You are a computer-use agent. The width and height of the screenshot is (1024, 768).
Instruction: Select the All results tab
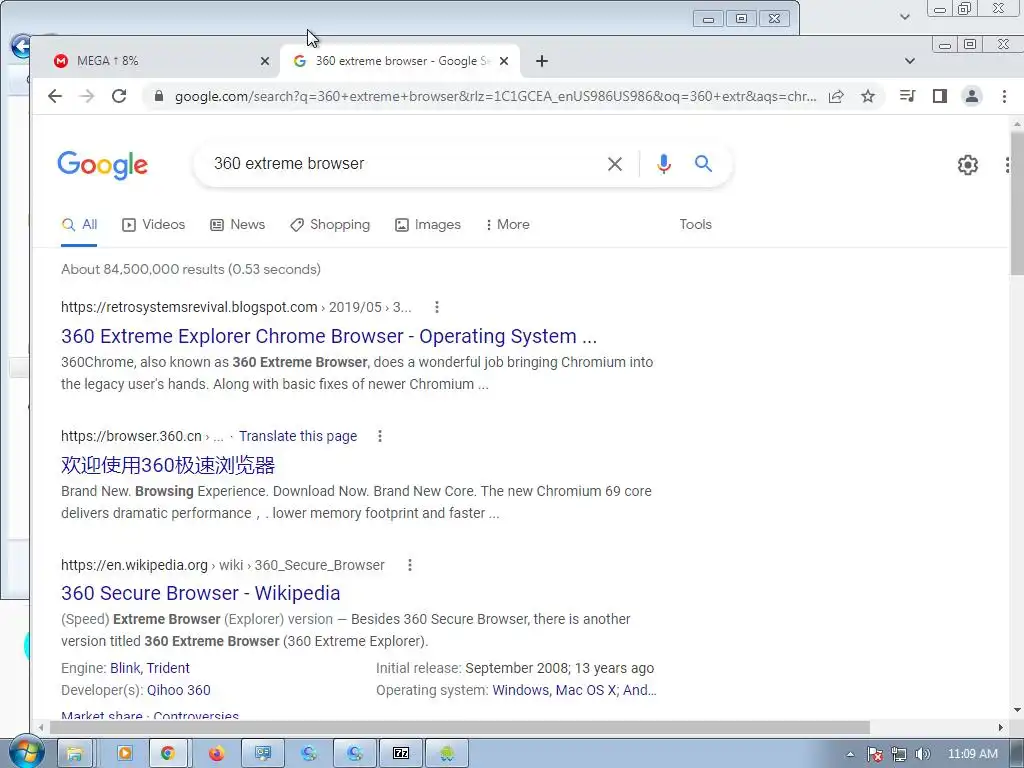click(79, 225)
